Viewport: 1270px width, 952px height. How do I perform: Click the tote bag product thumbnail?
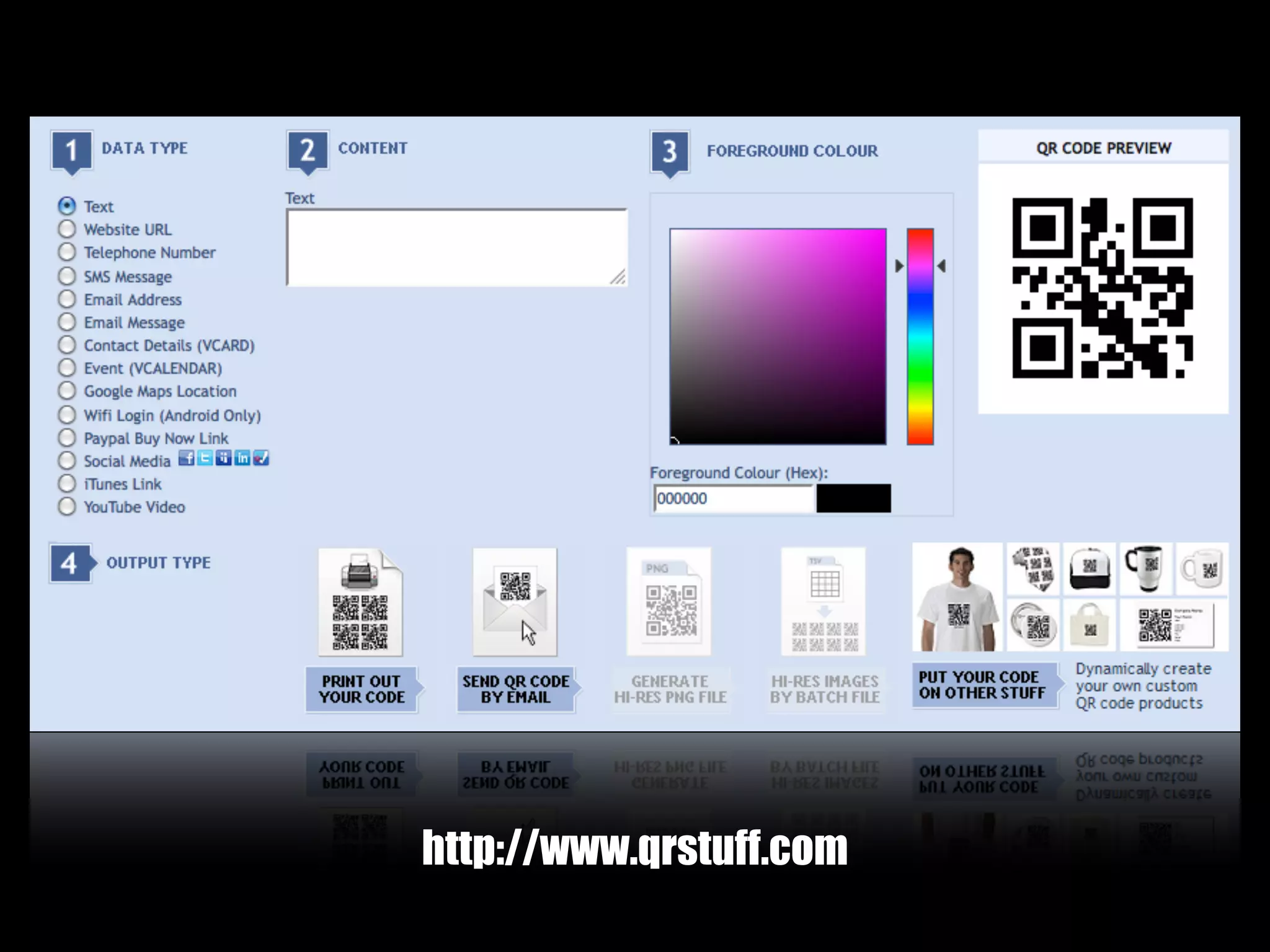(x=1090, y=625)
